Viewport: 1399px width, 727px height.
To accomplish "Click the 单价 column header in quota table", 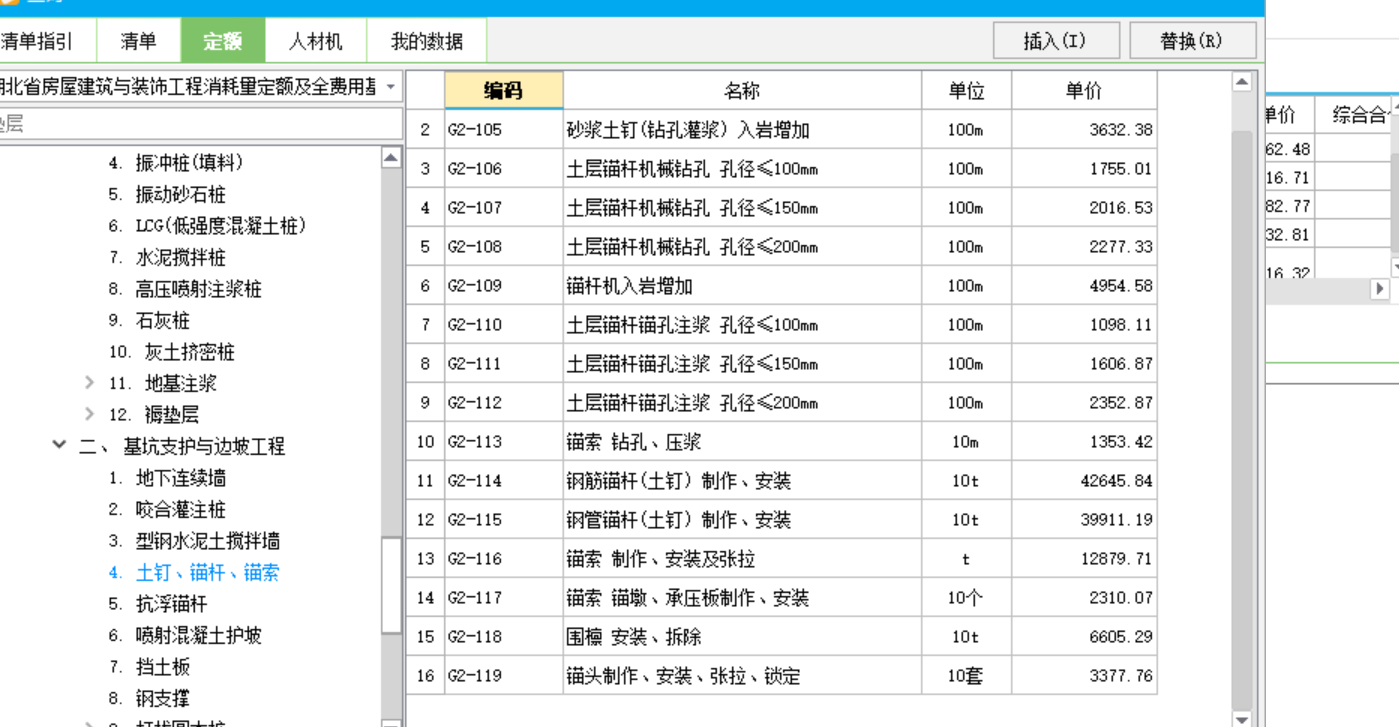I will point(1084,90).
